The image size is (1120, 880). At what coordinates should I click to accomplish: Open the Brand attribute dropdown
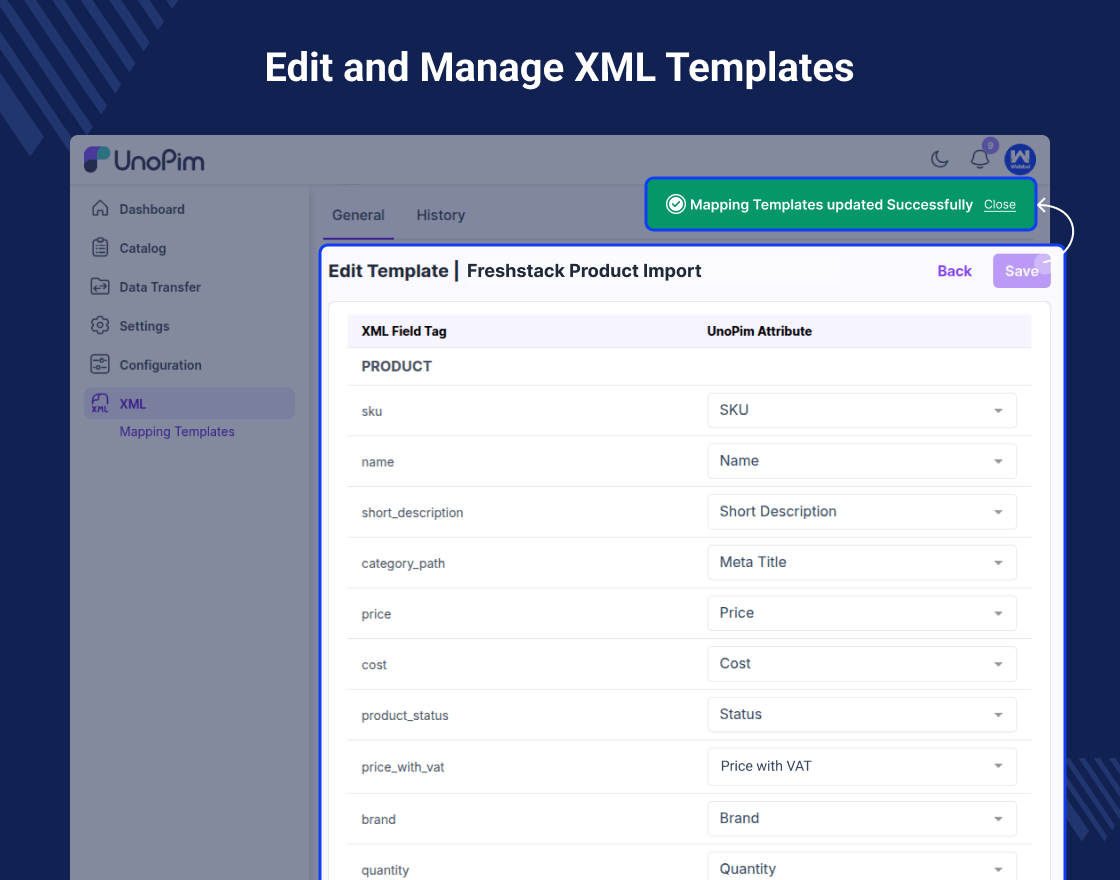pos(862,818)
